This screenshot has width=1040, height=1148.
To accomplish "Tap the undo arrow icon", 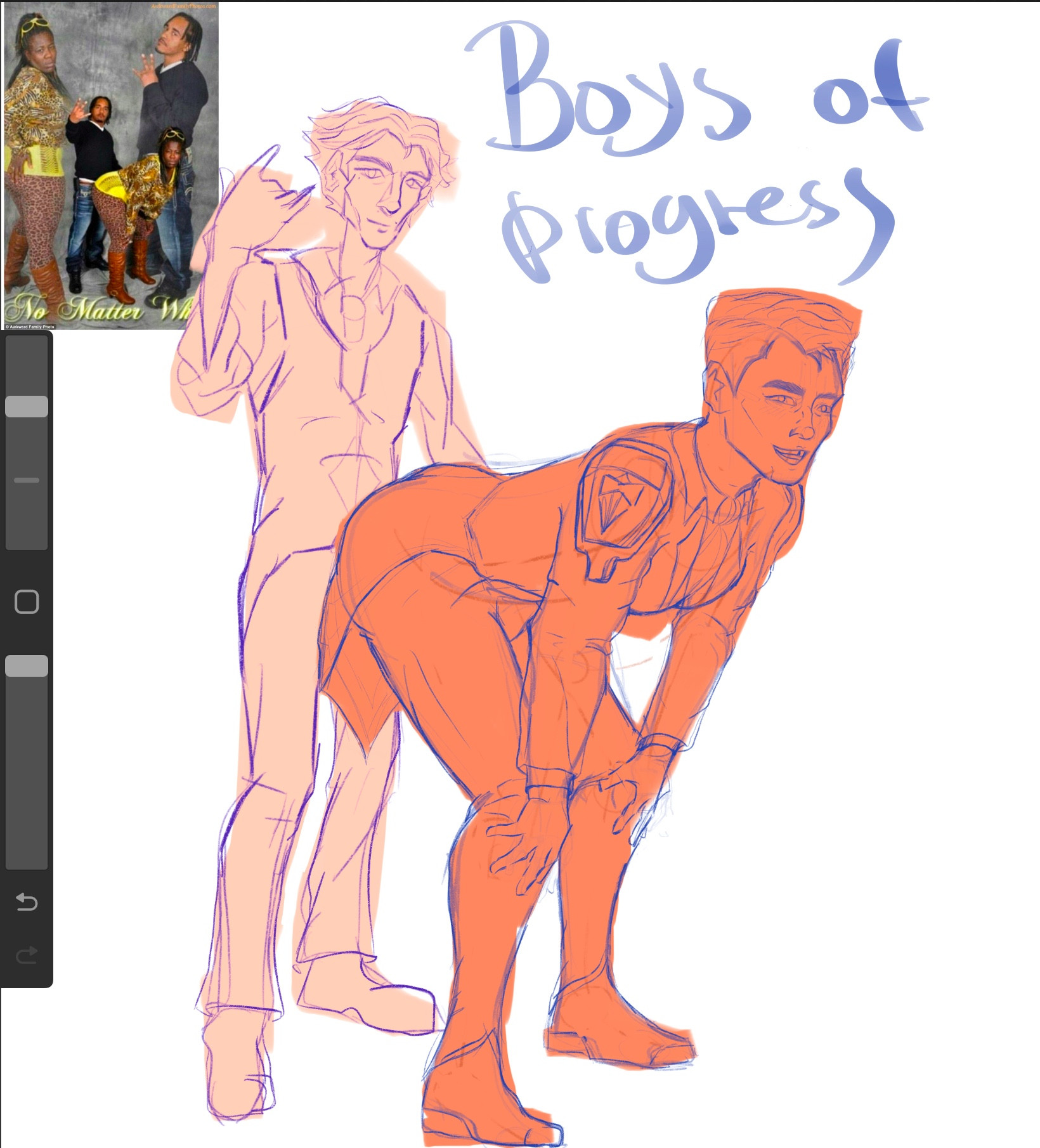I will (x=27, y=902).
